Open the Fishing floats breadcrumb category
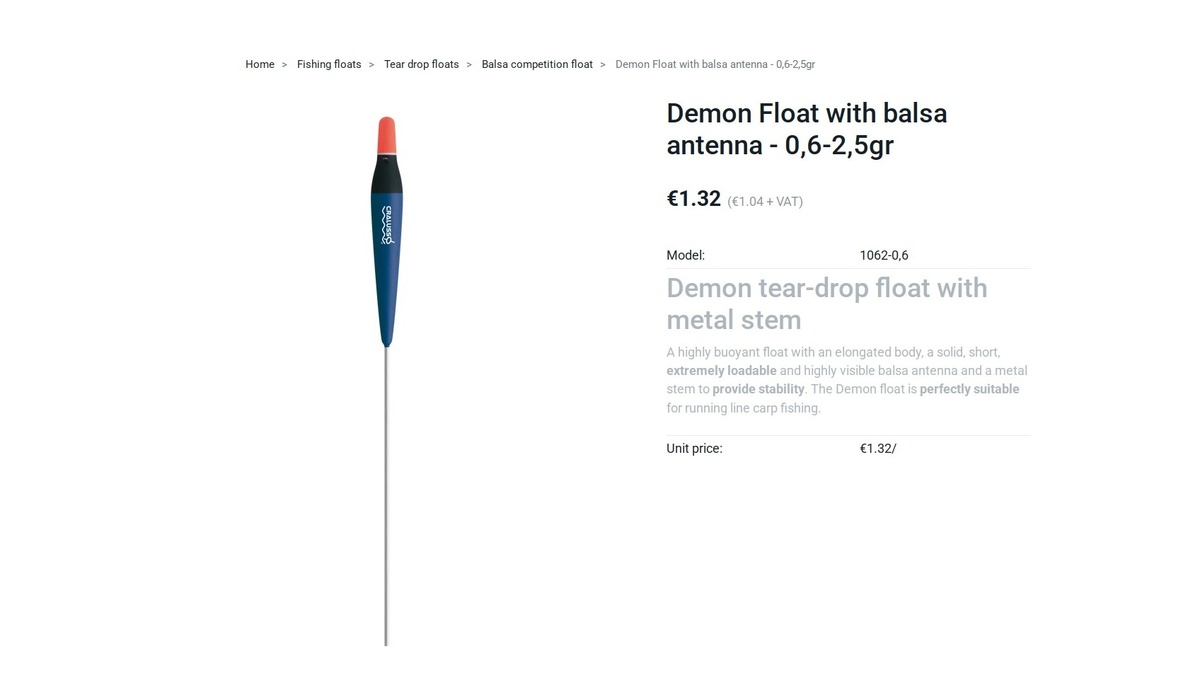The height and width of the screenshot is (675, 1200). [x=329, y=64]
